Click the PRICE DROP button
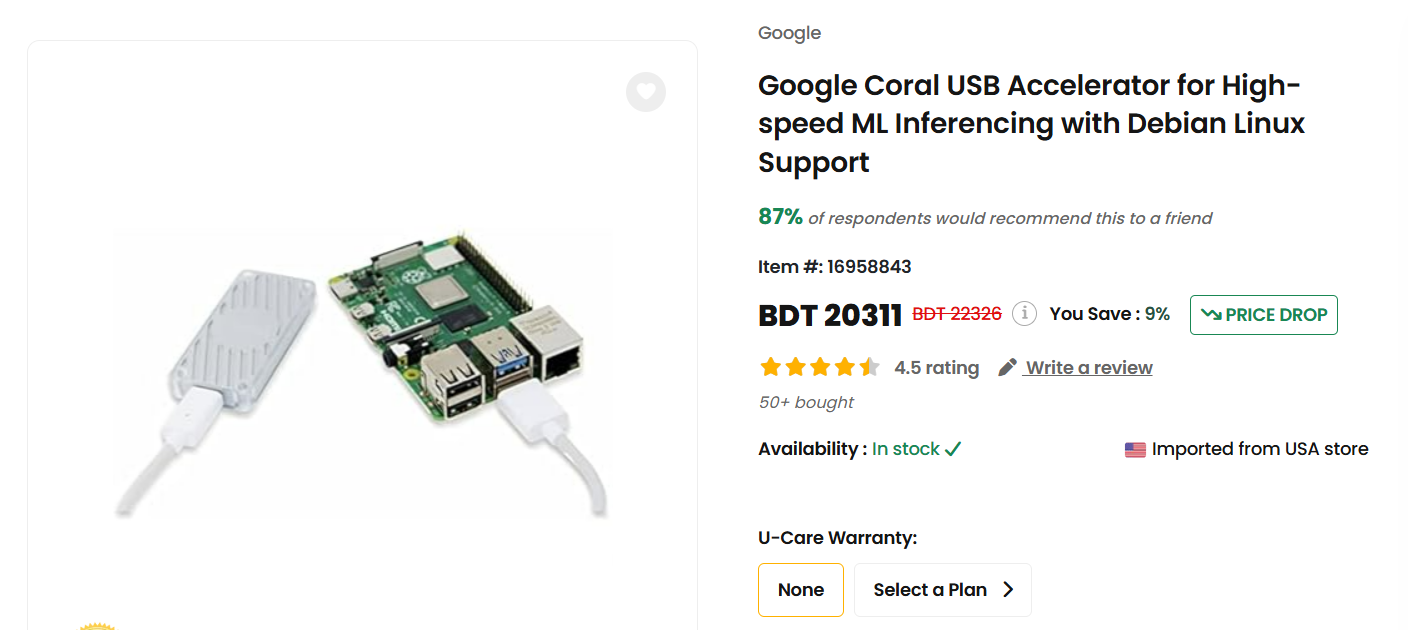This screenshot has width=1408, height=630. click(1264, 315)
